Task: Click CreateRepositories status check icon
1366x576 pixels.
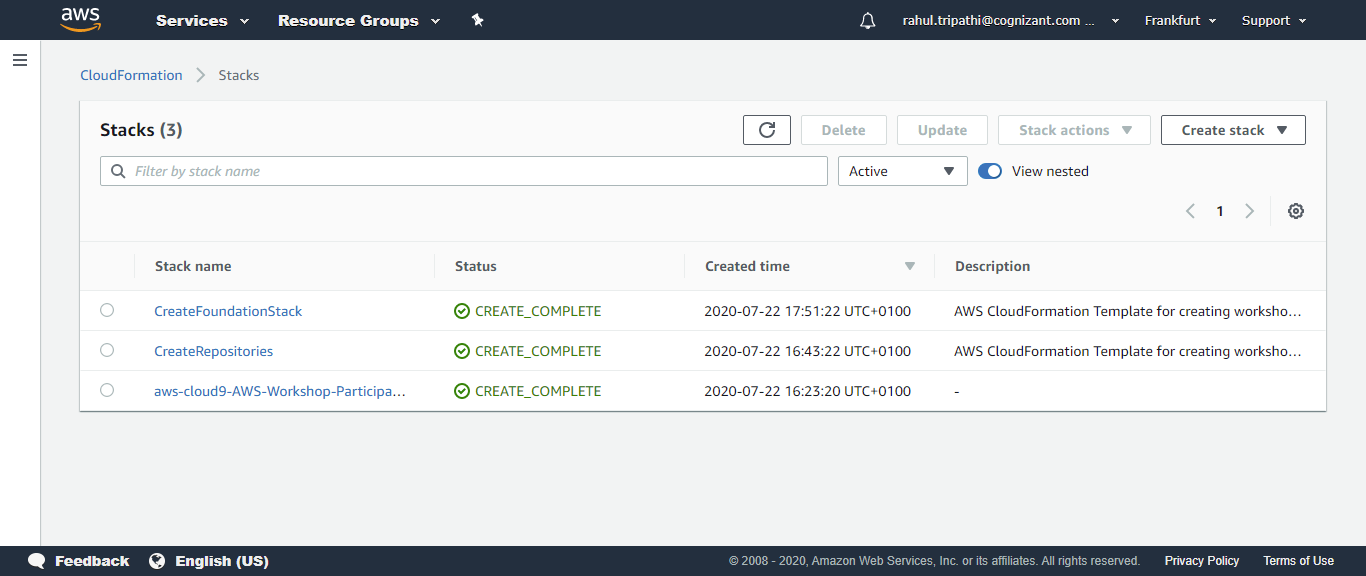Action: click(x=462, y=351)
